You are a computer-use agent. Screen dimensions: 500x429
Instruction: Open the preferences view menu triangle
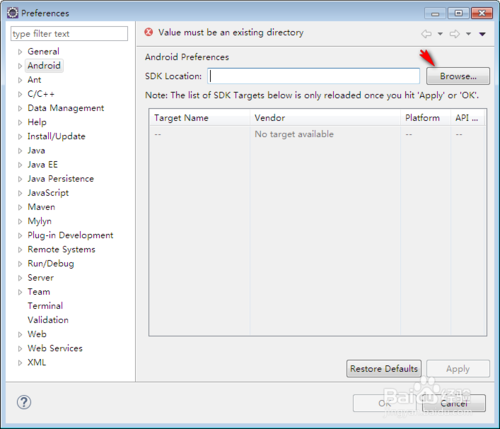coord(482,34)
